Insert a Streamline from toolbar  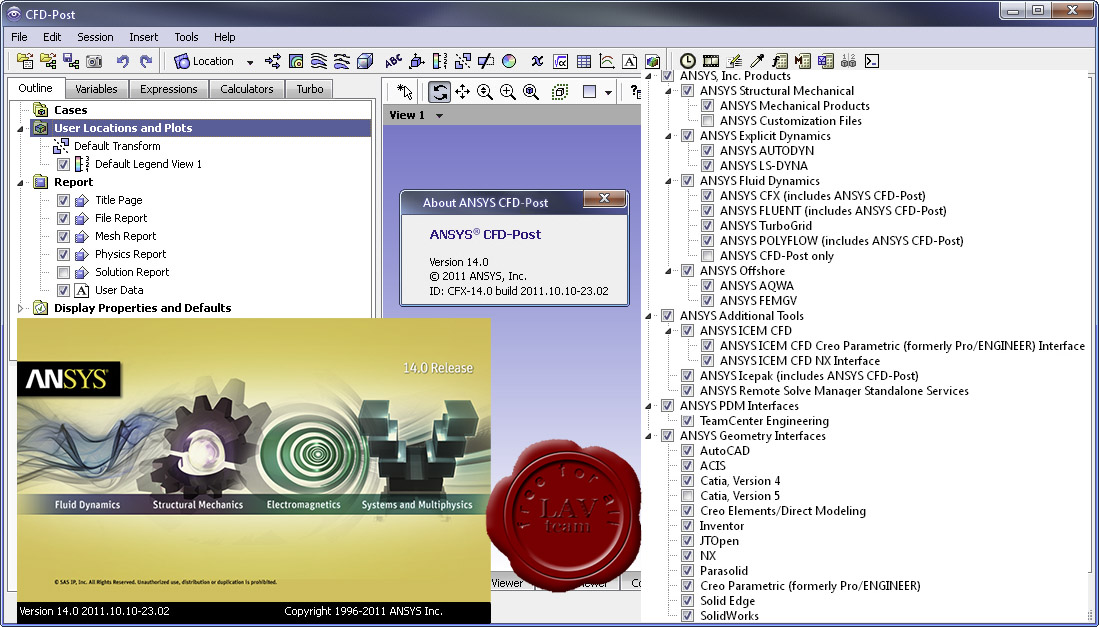[x=319, y=61]
